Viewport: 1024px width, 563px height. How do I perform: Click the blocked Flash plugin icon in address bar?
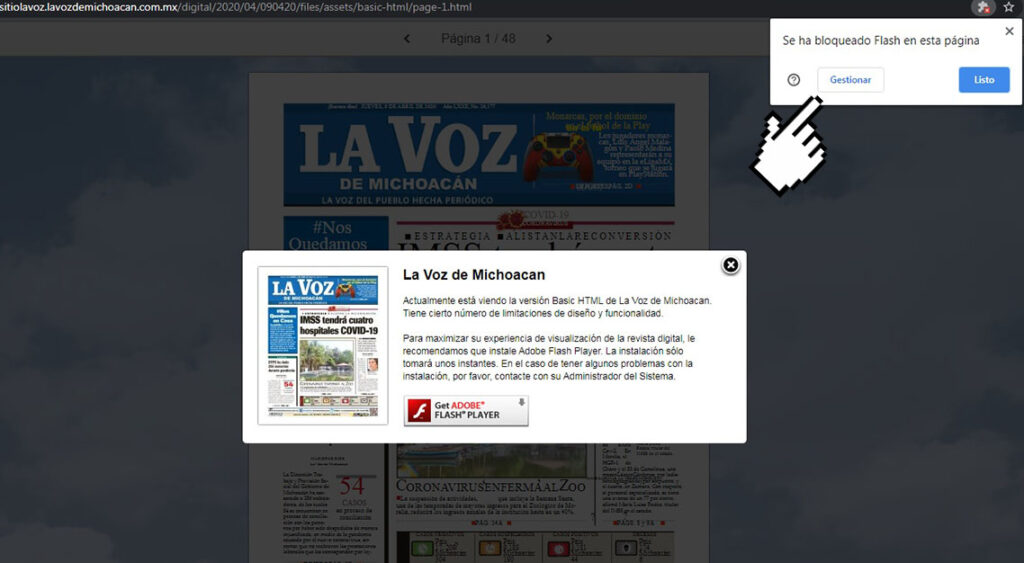[x=984, y=7]
